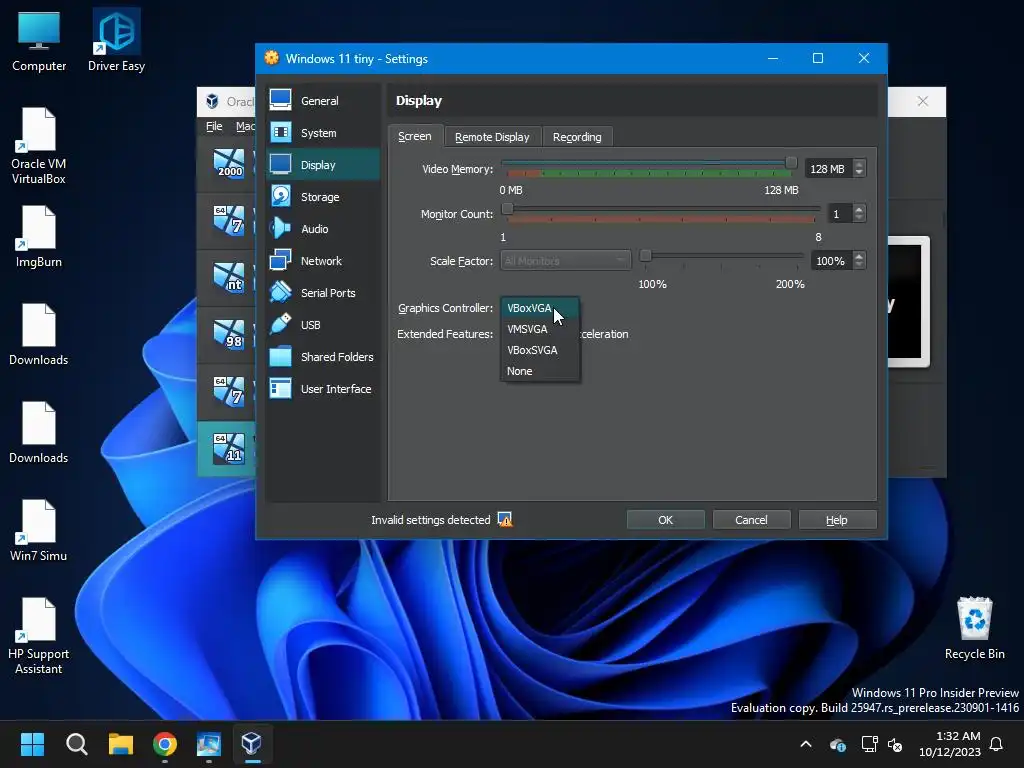Viewport: 1024px width, 768px height.
Task: Open the clock showing 1:32 AM
Action: [950, 744]
